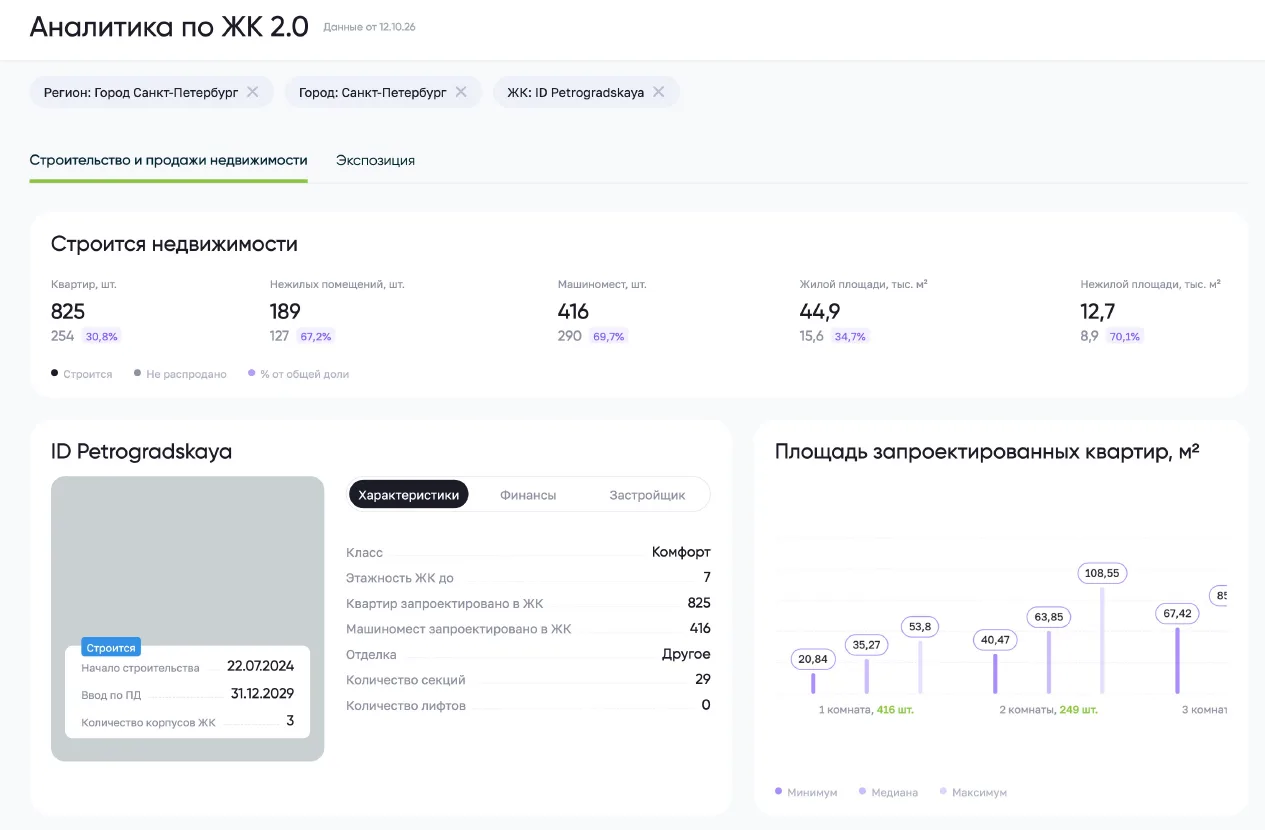Switch to the Финансы tab

pos(528,495)
